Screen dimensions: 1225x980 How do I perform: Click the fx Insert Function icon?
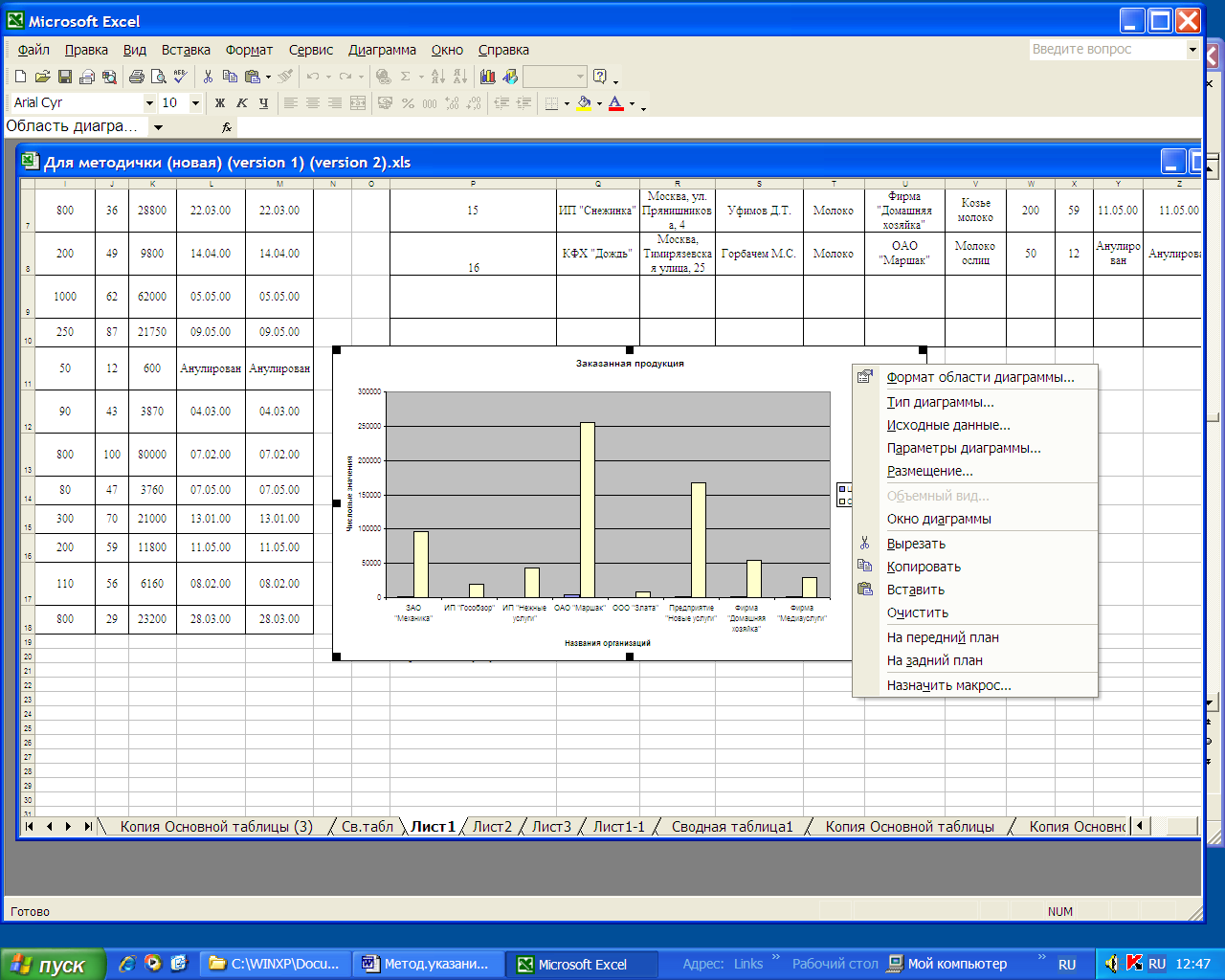227,126
